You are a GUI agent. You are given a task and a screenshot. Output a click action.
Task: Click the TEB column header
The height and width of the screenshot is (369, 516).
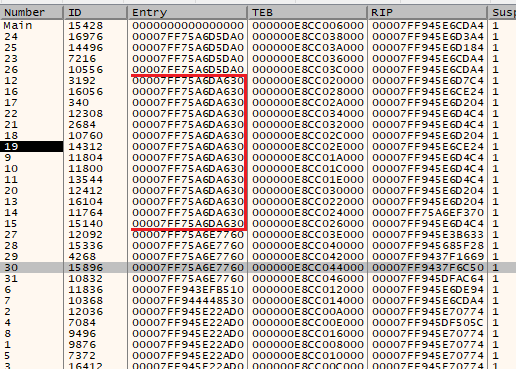point(307,13)
